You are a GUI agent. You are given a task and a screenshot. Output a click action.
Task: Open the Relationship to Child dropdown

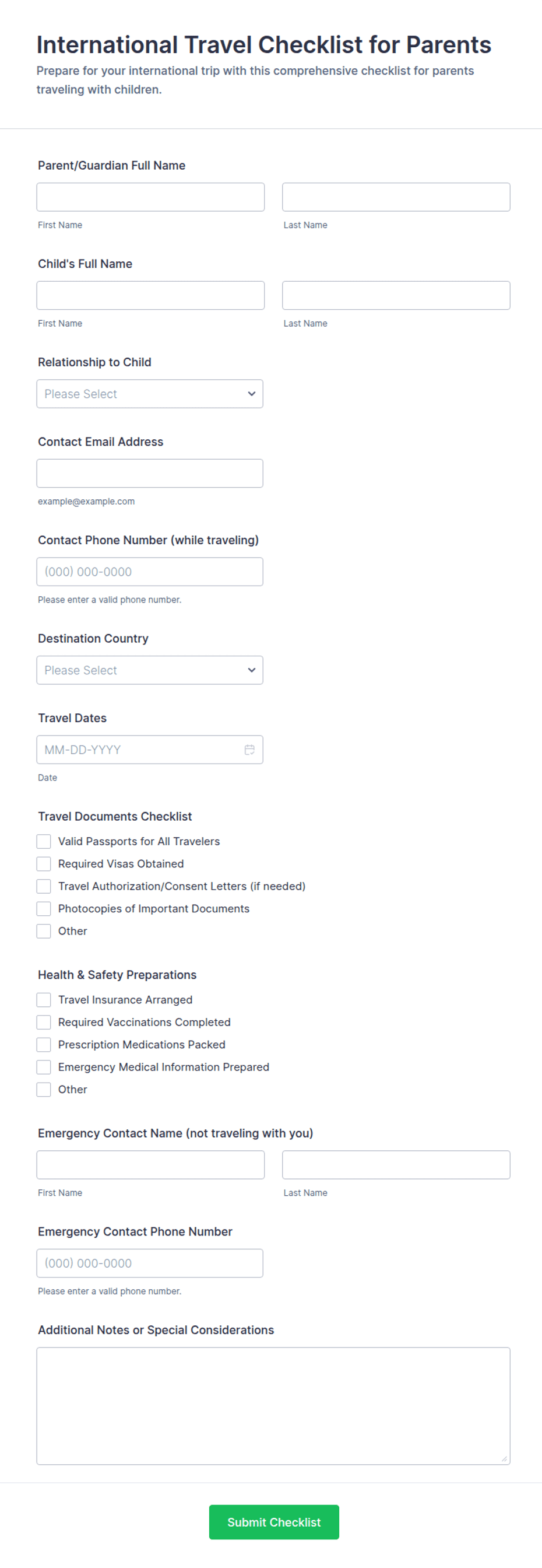tap(150, 394)
